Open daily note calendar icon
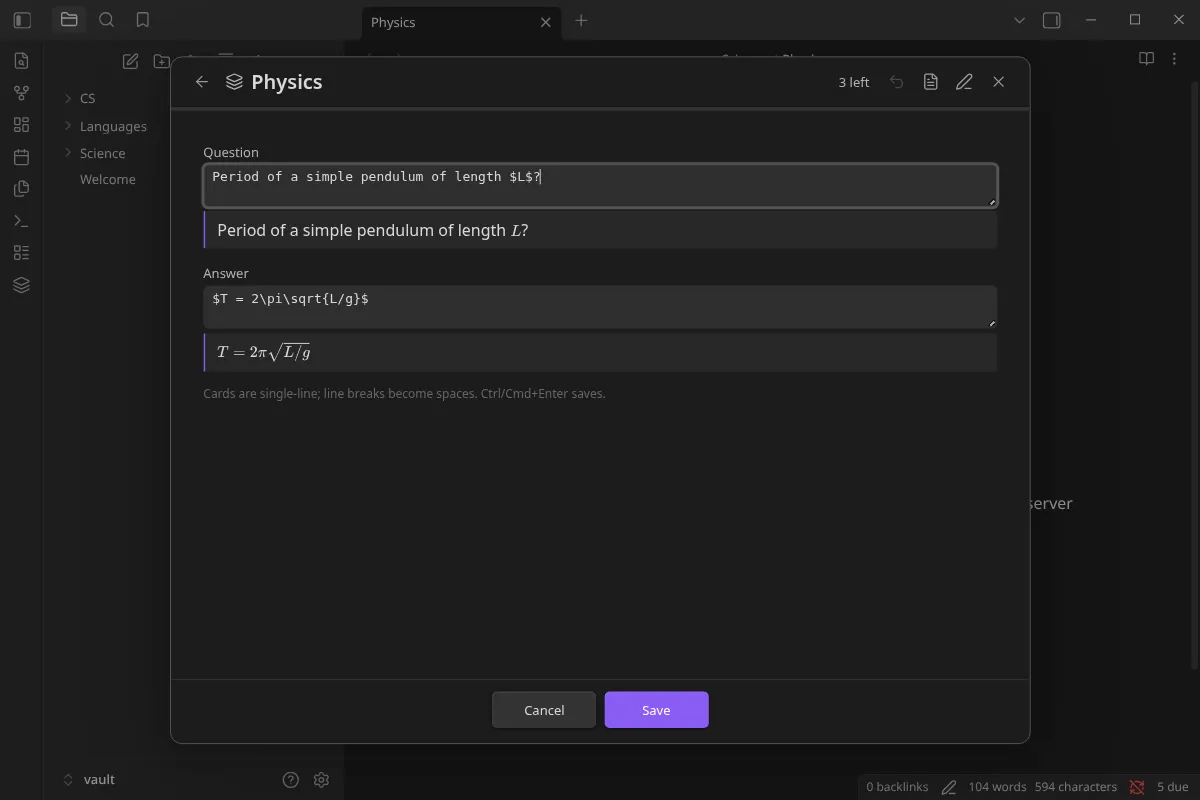 tap(21, 157)
